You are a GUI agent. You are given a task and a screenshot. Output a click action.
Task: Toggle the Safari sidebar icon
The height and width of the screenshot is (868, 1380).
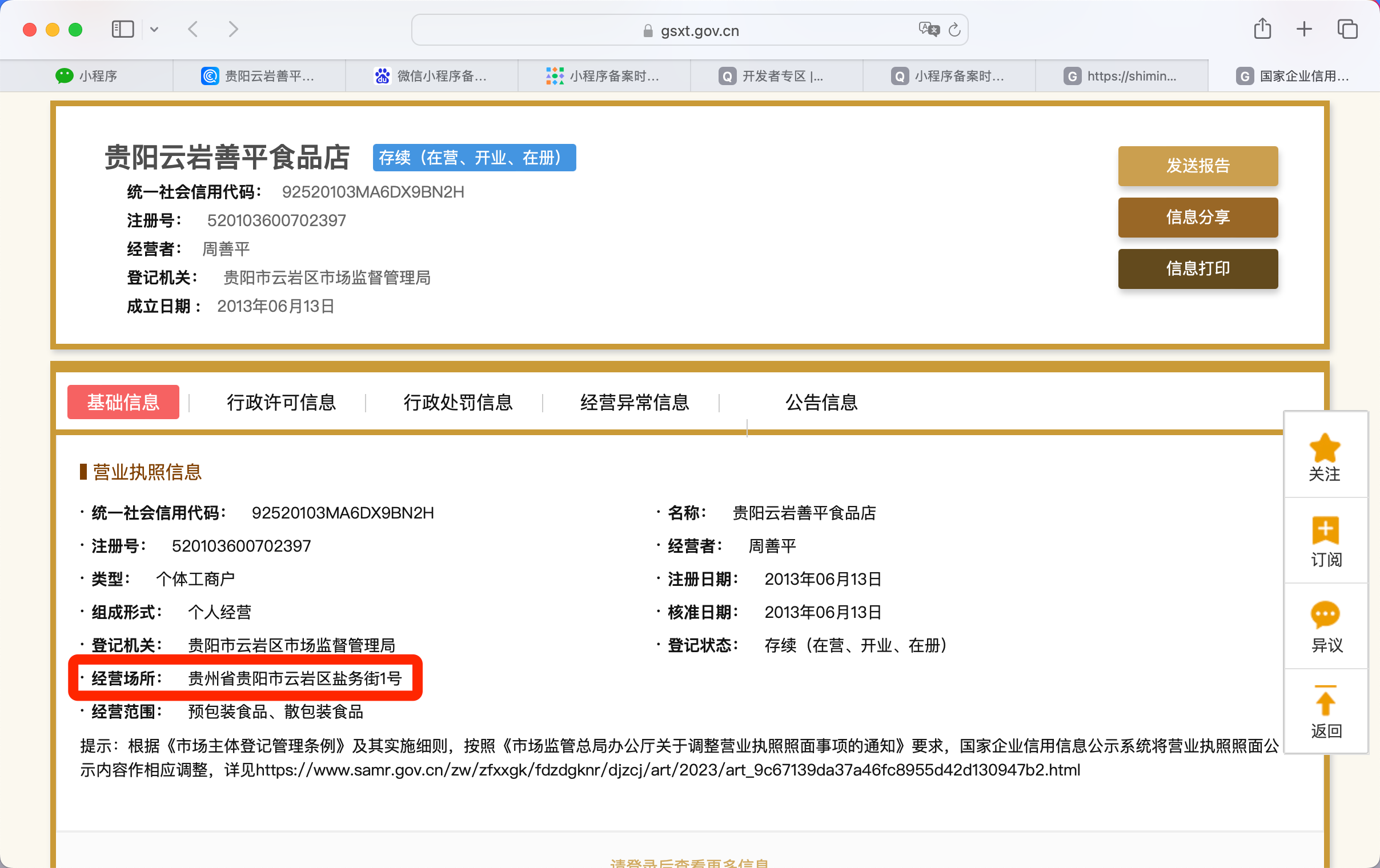coord(123,29)
